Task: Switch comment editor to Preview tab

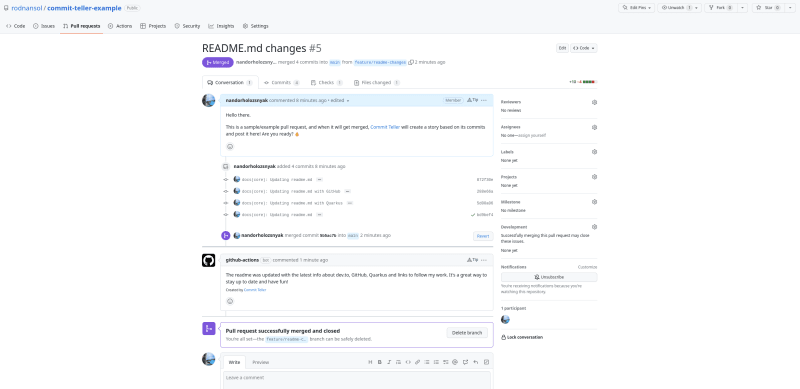Action: tap(261, 362)
